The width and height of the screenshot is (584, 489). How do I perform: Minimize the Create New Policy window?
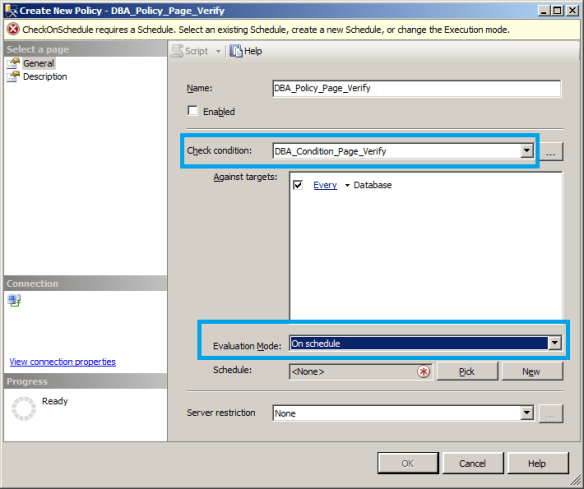[x=544, y=11]
